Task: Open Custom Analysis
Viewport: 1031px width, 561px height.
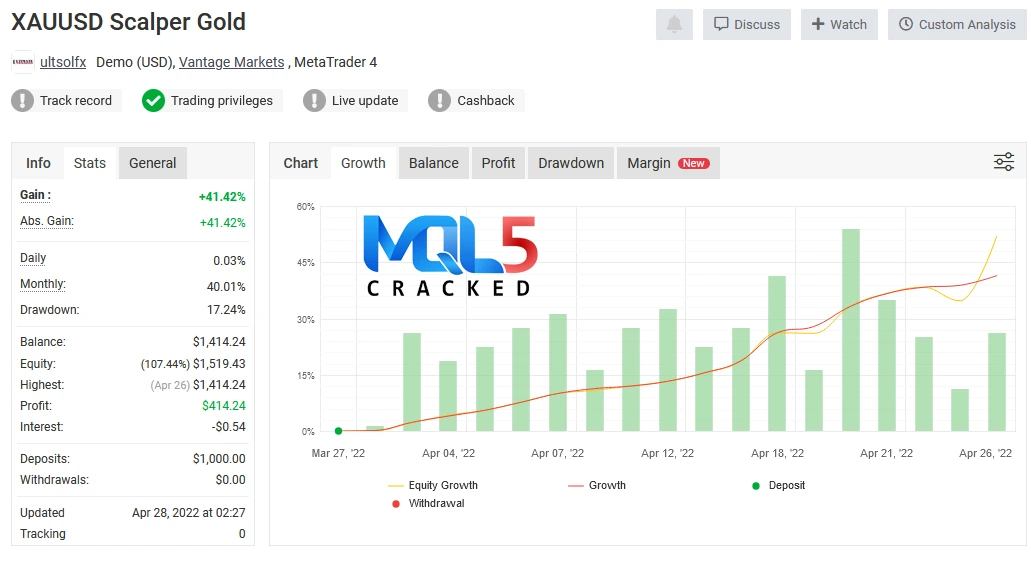Action: pos(957,24)
